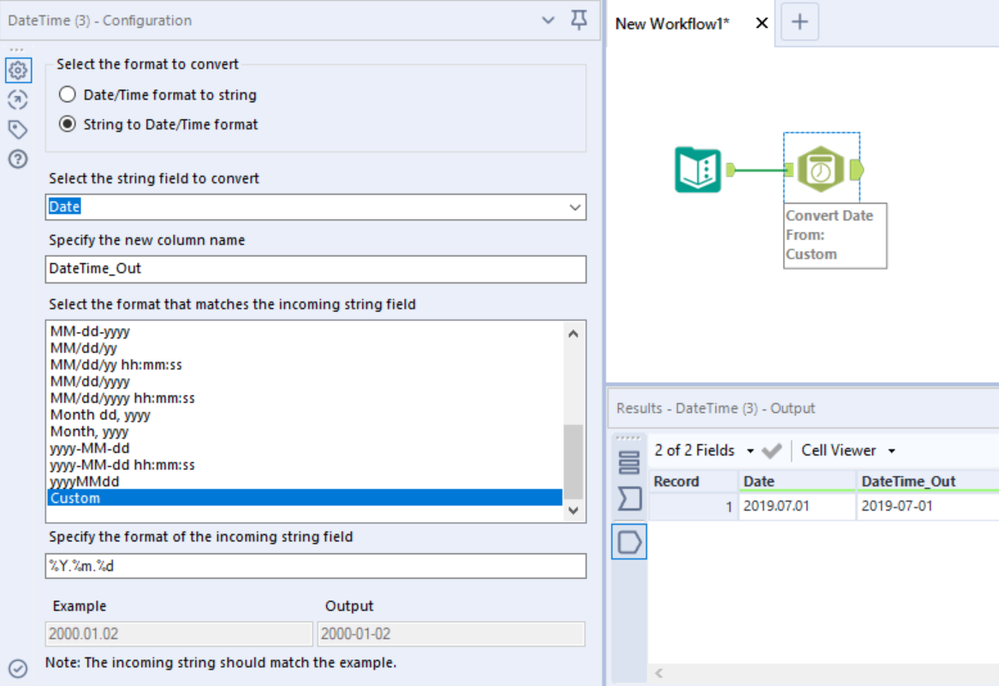Image resolution: width=999 pixels, height=686 pixels.
Task: Click the Results scroll left arrow
Action: pos(659,673)
